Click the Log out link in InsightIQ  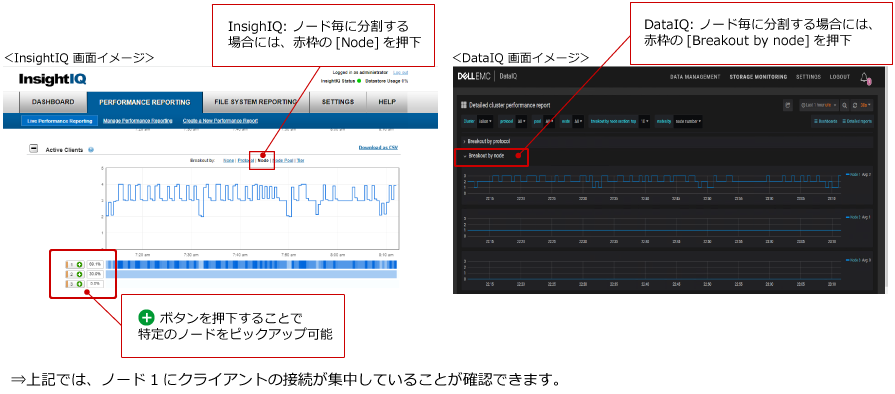pos(401,73)
